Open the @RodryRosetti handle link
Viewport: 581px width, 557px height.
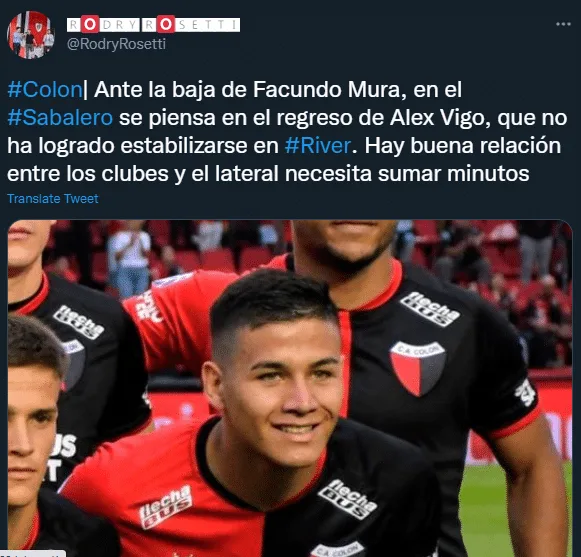pos(116,44)
